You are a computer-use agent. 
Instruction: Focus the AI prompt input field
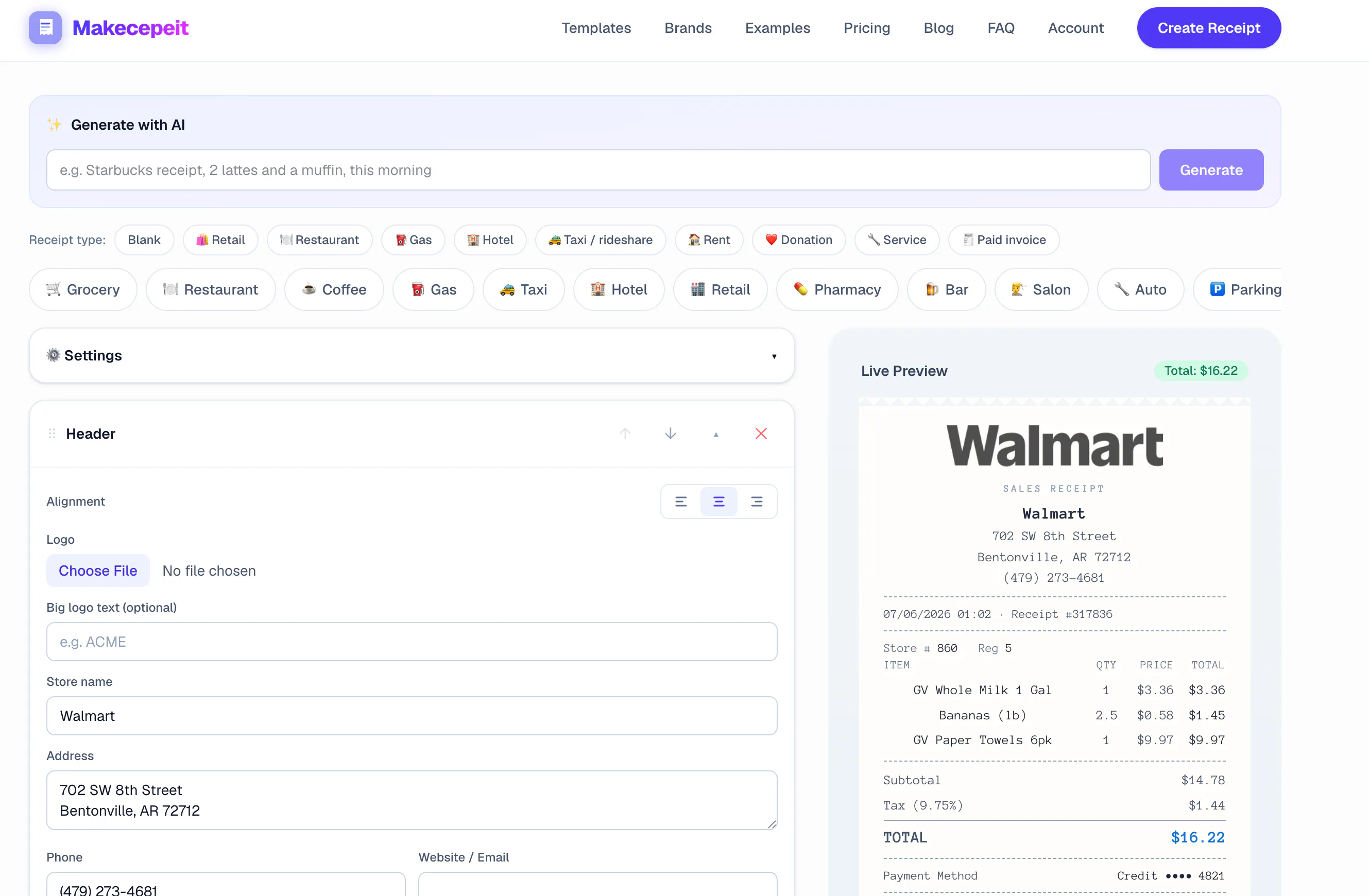(x=598, y=170)
